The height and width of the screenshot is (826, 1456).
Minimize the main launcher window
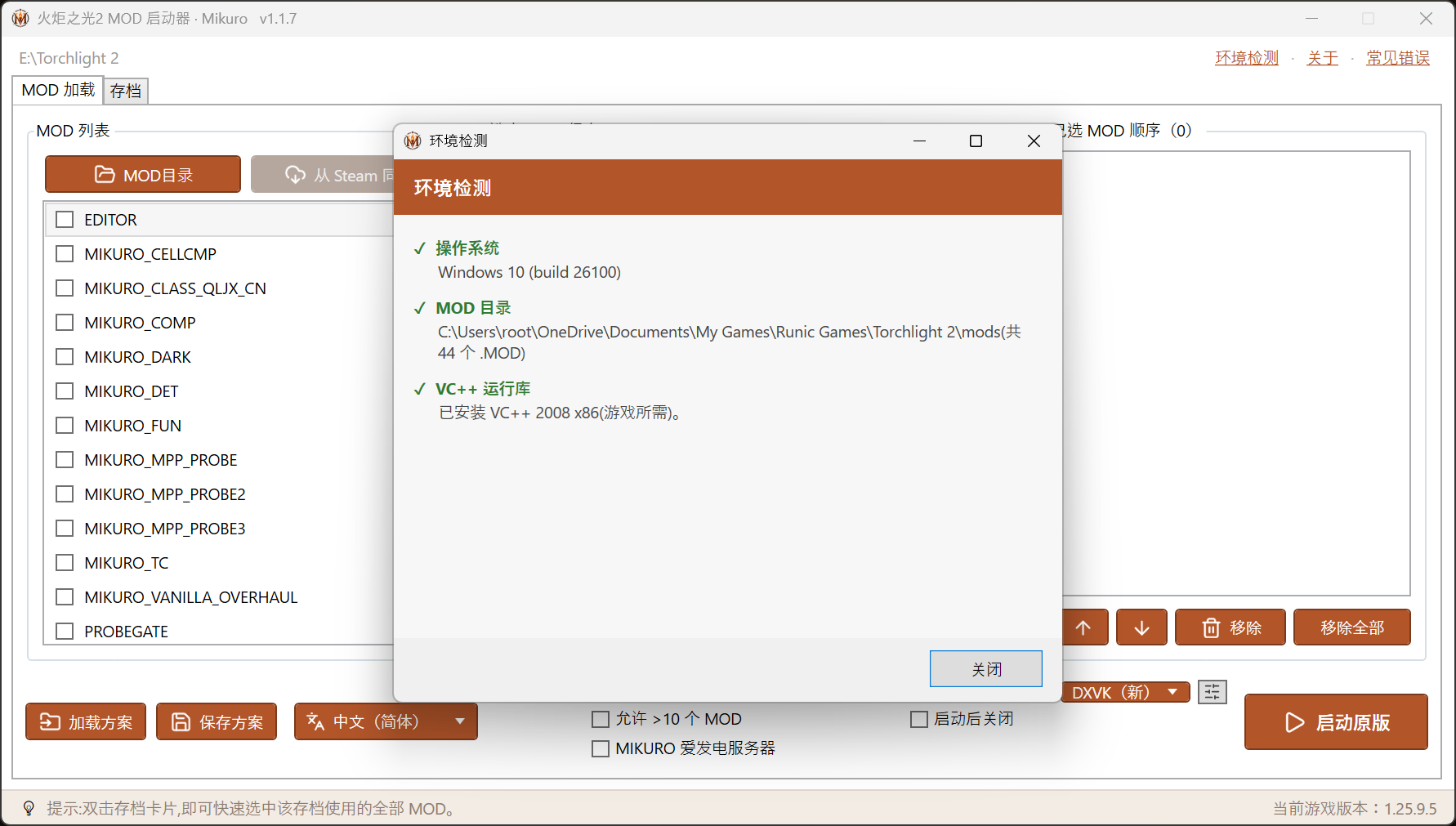tap(1312, 18)
